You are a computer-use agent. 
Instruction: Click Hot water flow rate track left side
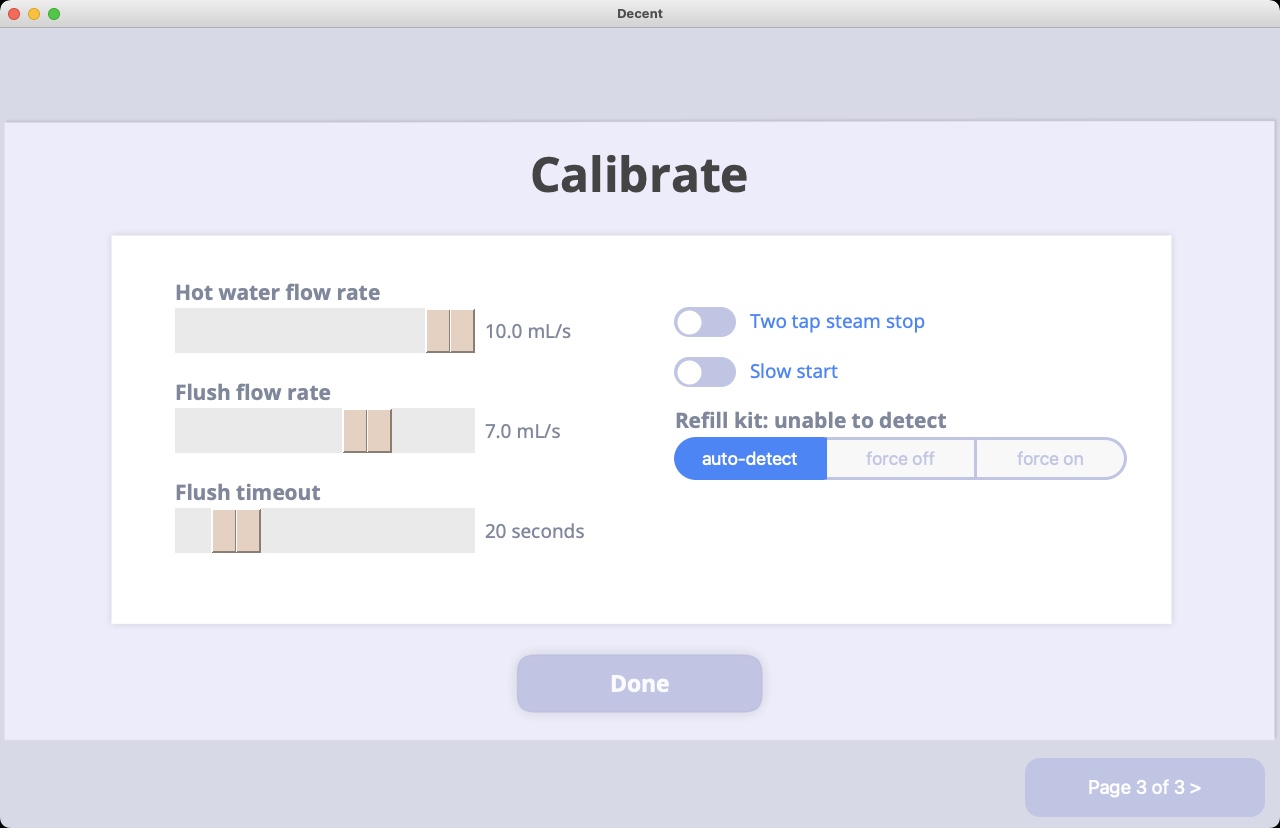pos(300,331)
